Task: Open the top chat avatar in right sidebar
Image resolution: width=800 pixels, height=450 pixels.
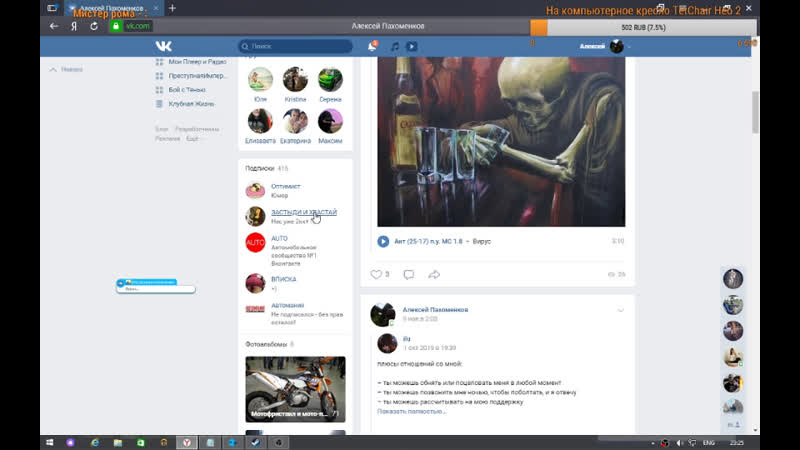Action: tap(733, 279)
